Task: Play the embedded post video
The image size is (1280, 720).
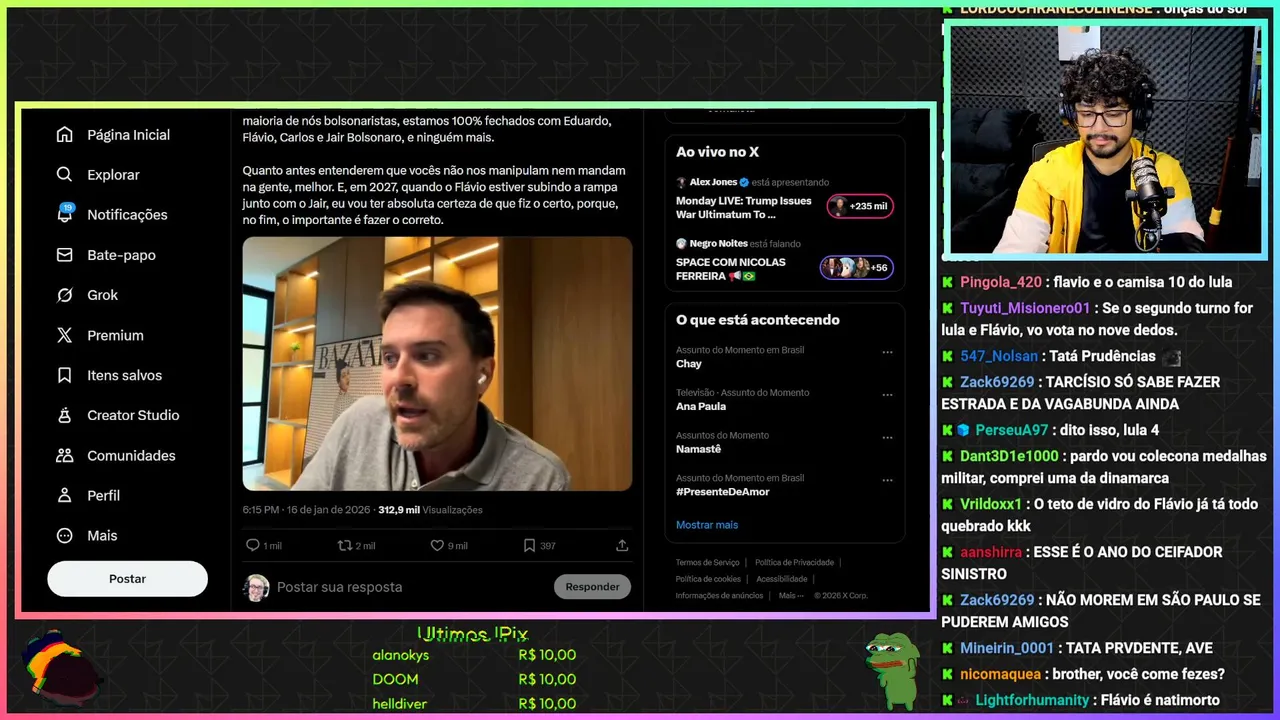Action: (437, 363)
